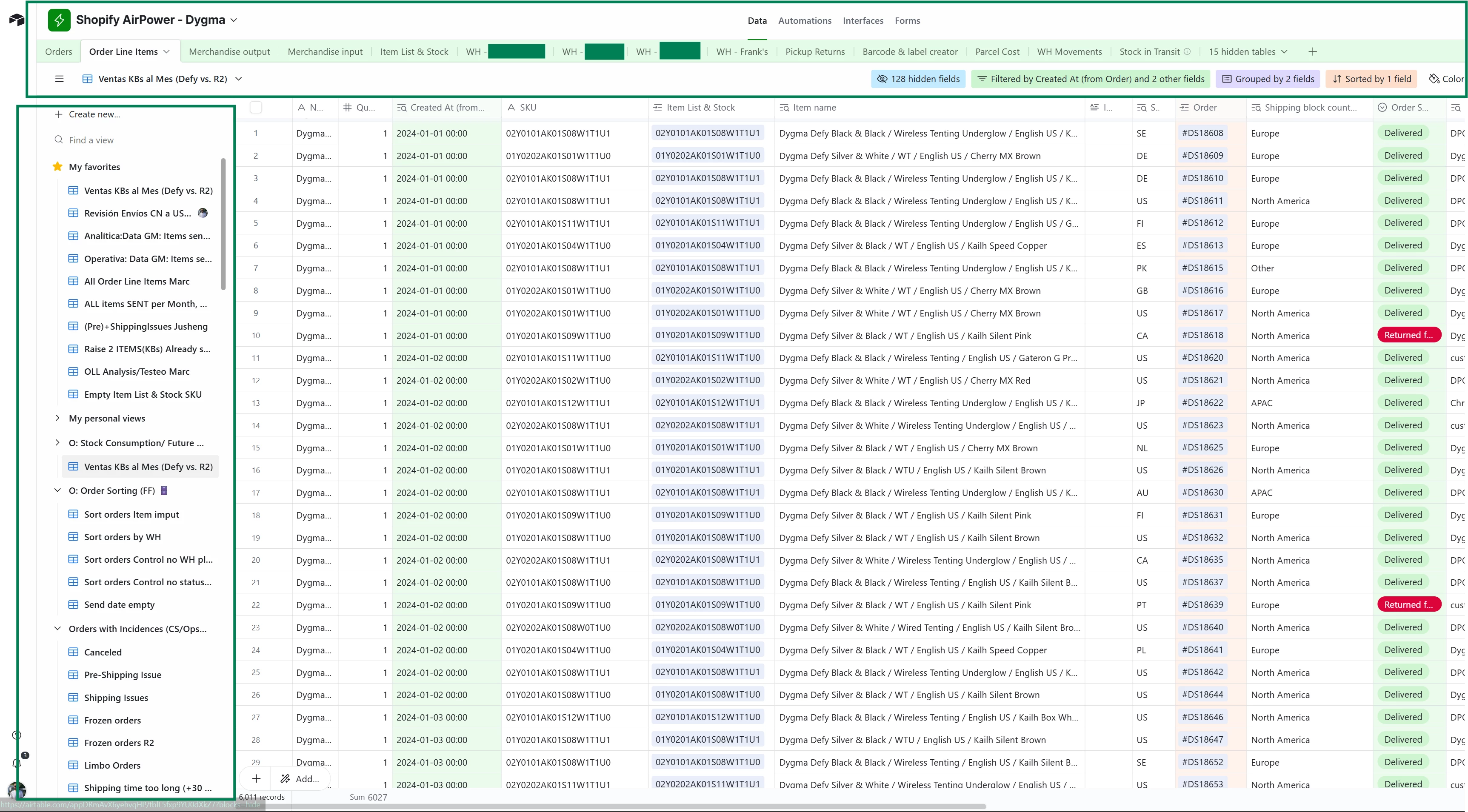Click Create new... in the sidebar

[87, 114]
